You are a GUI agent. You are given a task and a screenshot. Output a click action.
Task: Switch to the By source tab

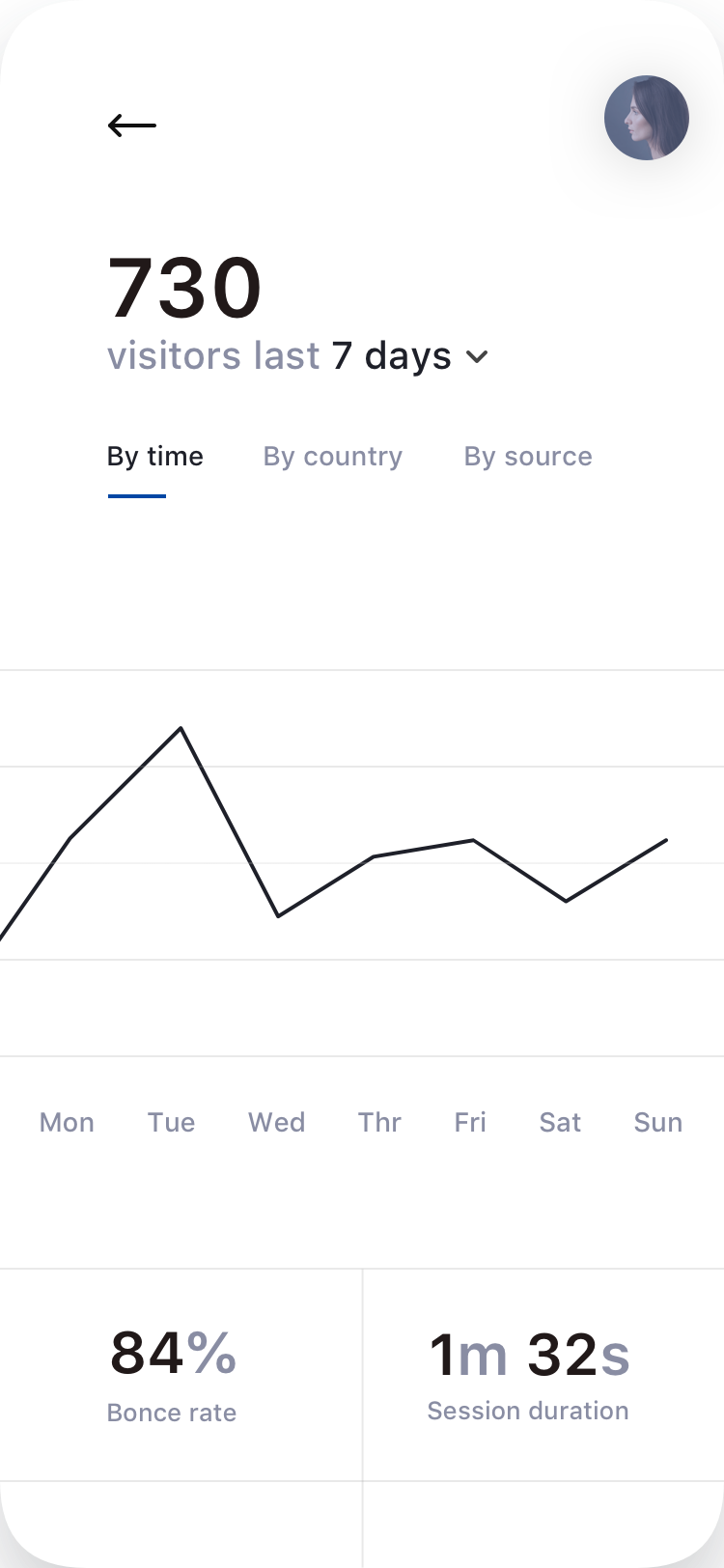528,456
